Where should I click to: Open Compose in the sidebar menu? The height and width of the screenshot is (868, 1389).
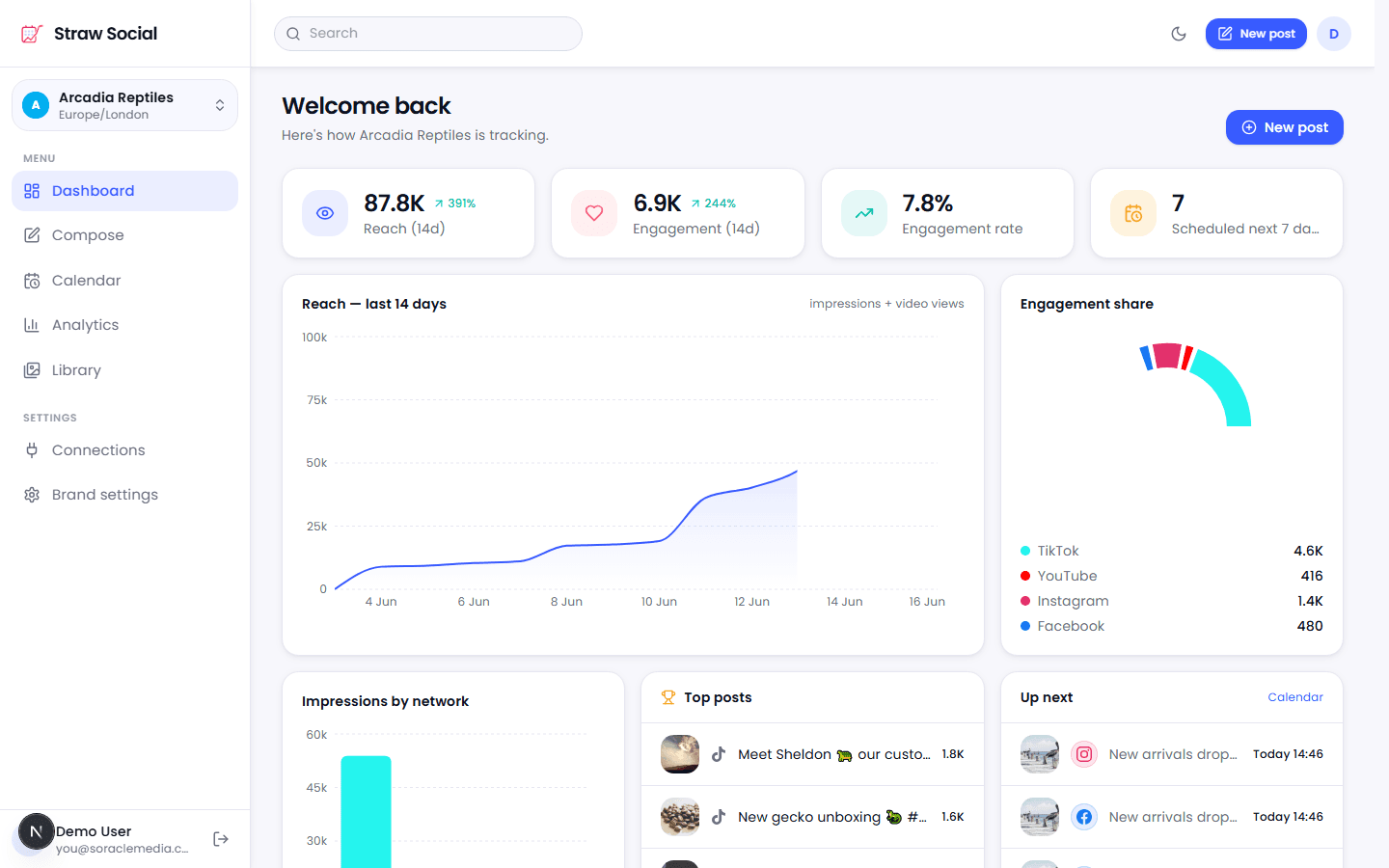(124, 235)
